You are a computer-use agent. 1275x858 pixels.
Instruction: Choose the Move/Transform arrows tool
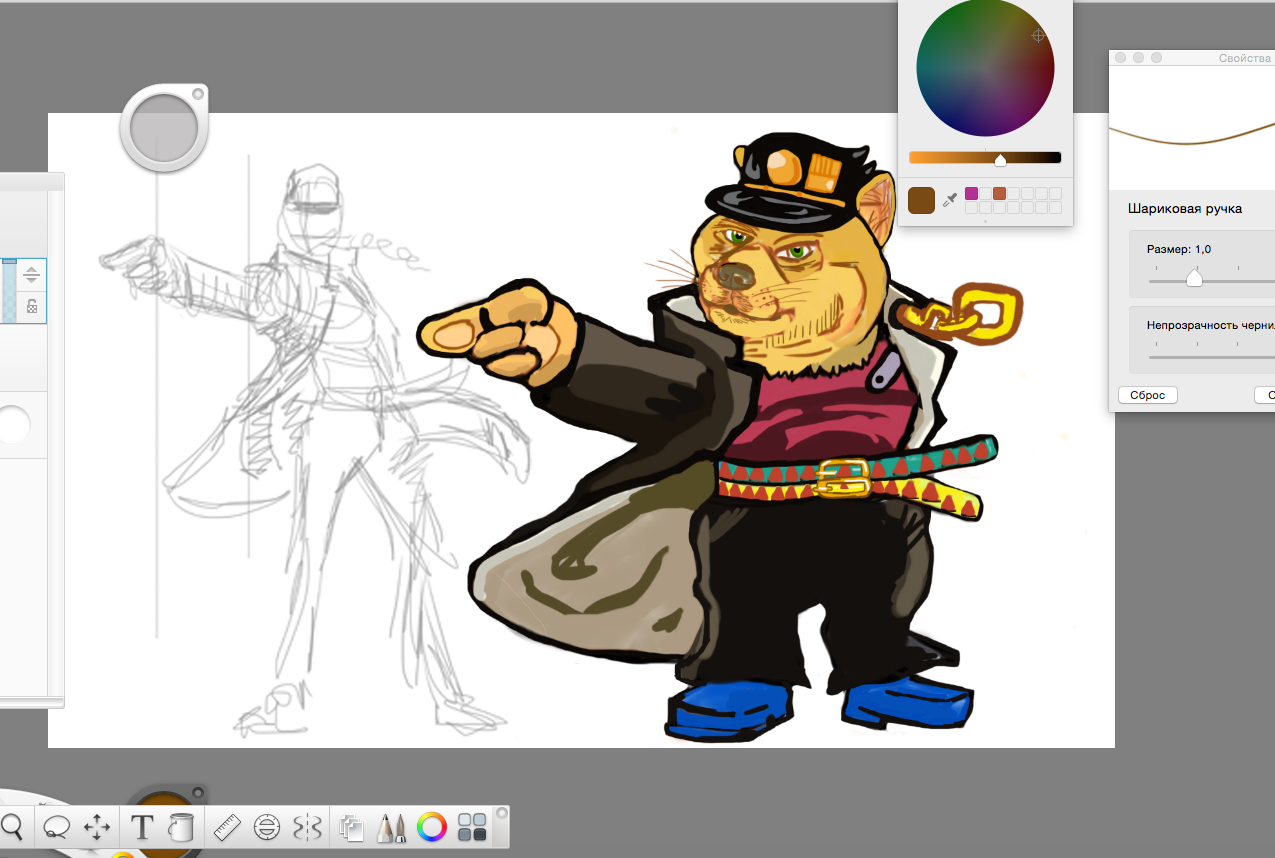pyautogui.click(x=97, y=827)
